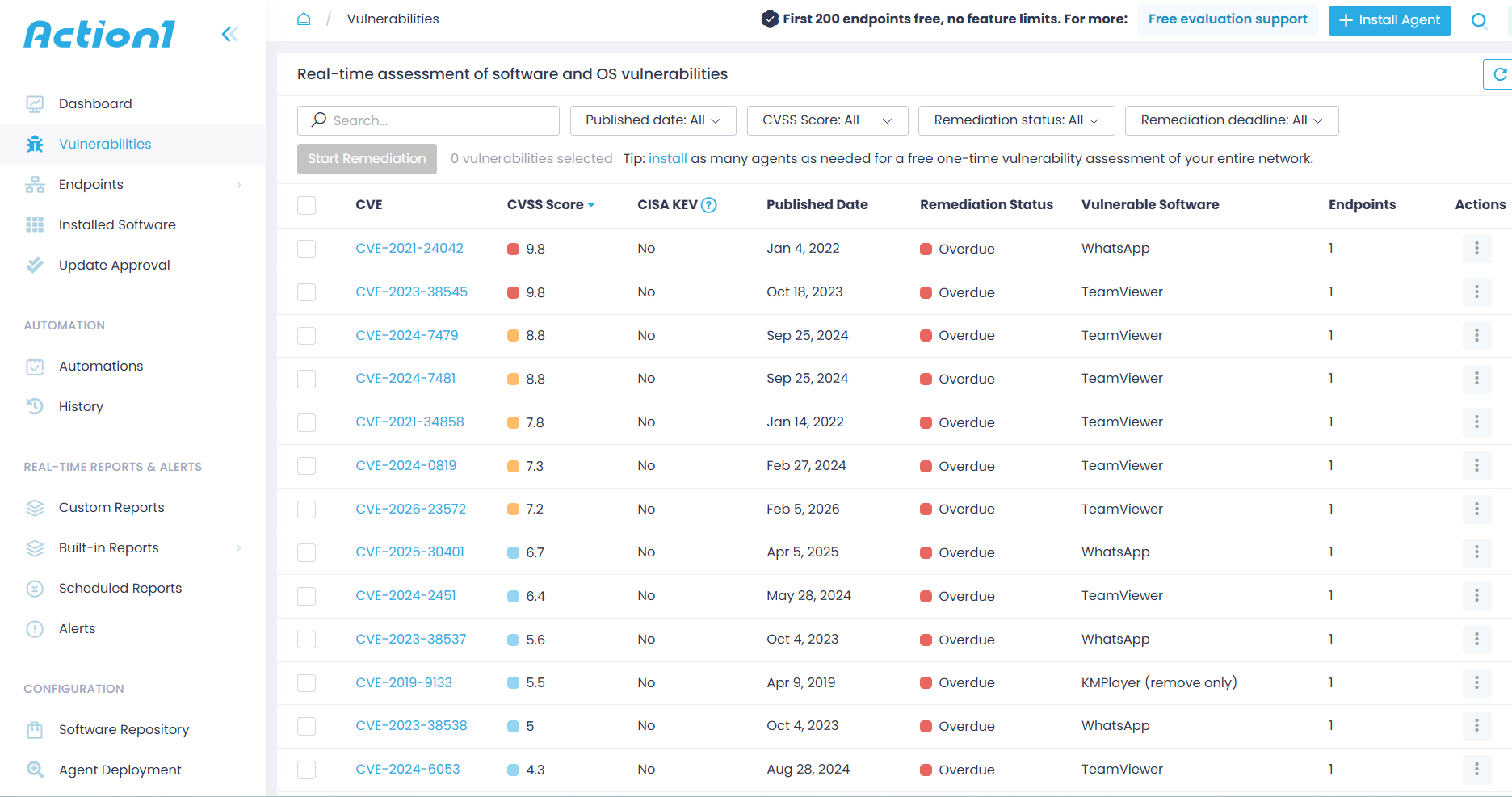Select the checkbox for CVE-2024-0819
Screen dimensions: 1512x797
coord(306,466)
